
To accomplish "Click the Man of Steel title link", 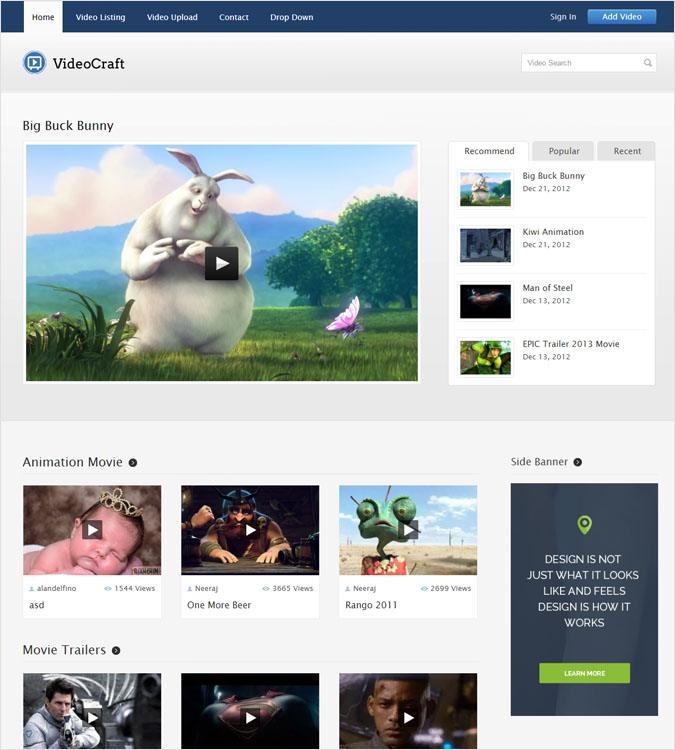I will point(547,288).
